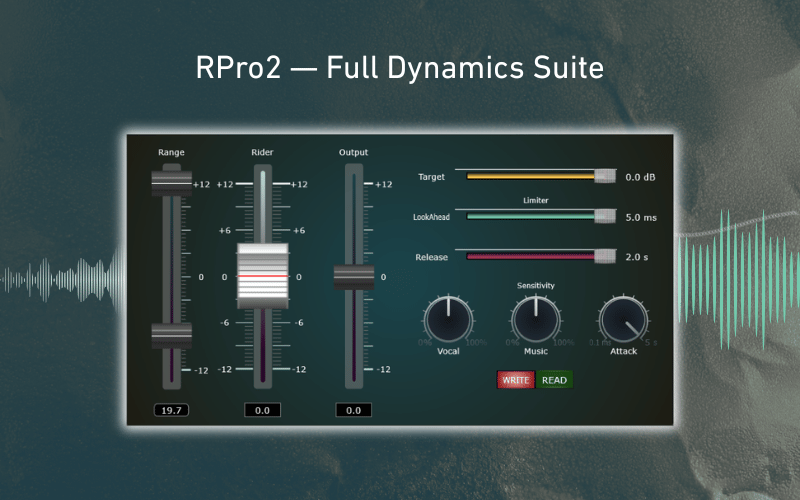Viewport: 800px width, 500px height.
Task: Click the Sensitivity label
Action: coord(536,286)
